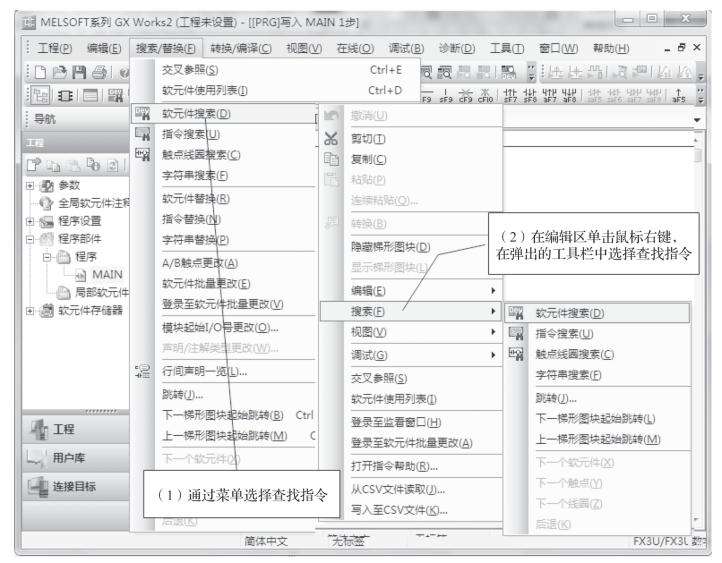
Task: Select 下一梯形图块起始跳转(L) in submenu
Action: [597, 418]
